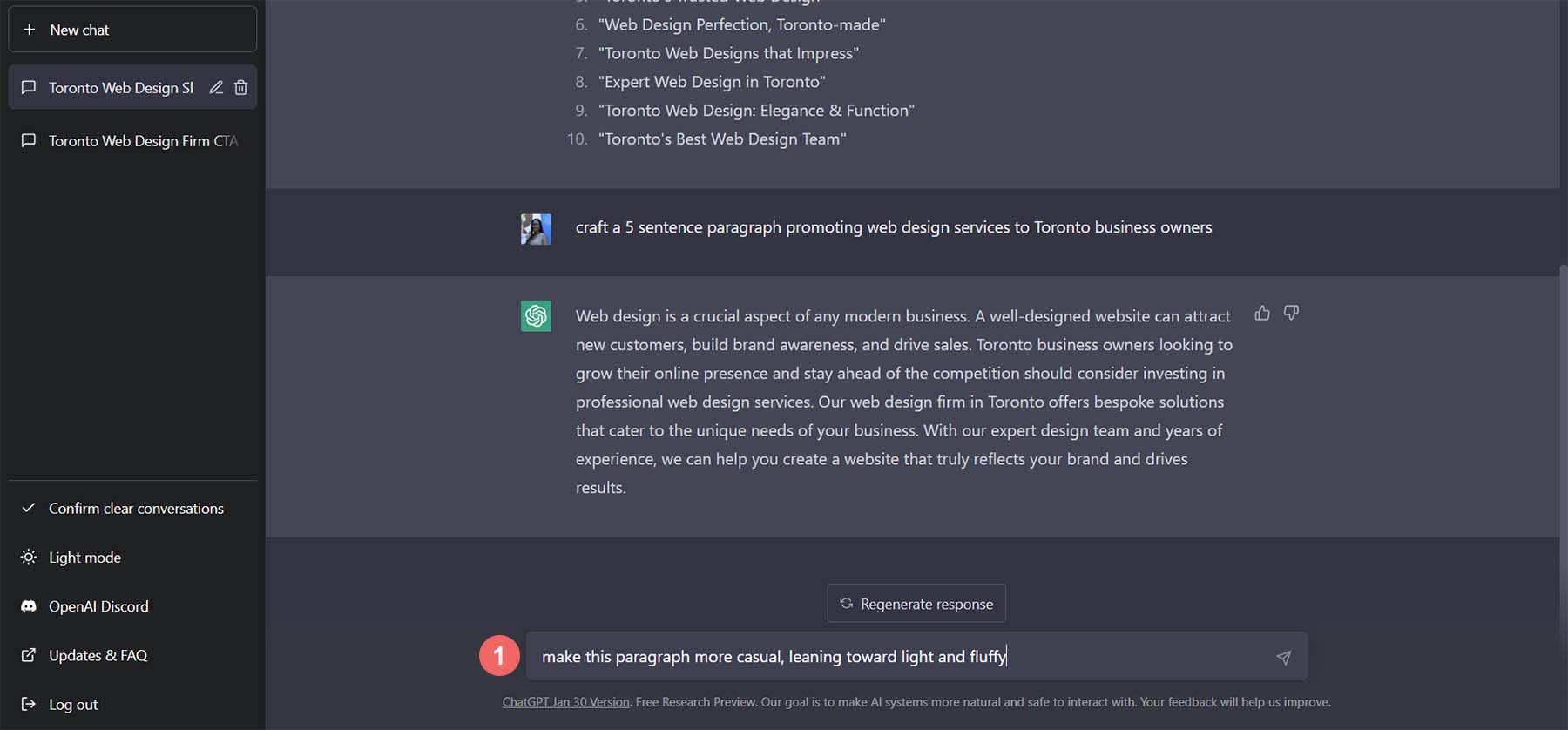Switch to Light mode
Image resolution: width=1568 pixels, height=730 pixels.
click(x=84, y=558)
